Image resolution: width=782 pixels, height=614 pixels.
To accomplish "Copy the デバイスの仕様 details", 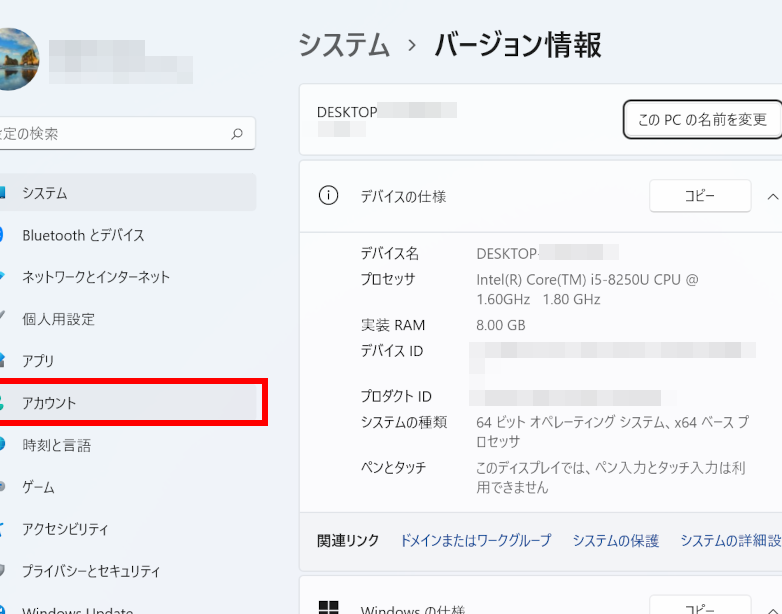I will pos(700,196).
